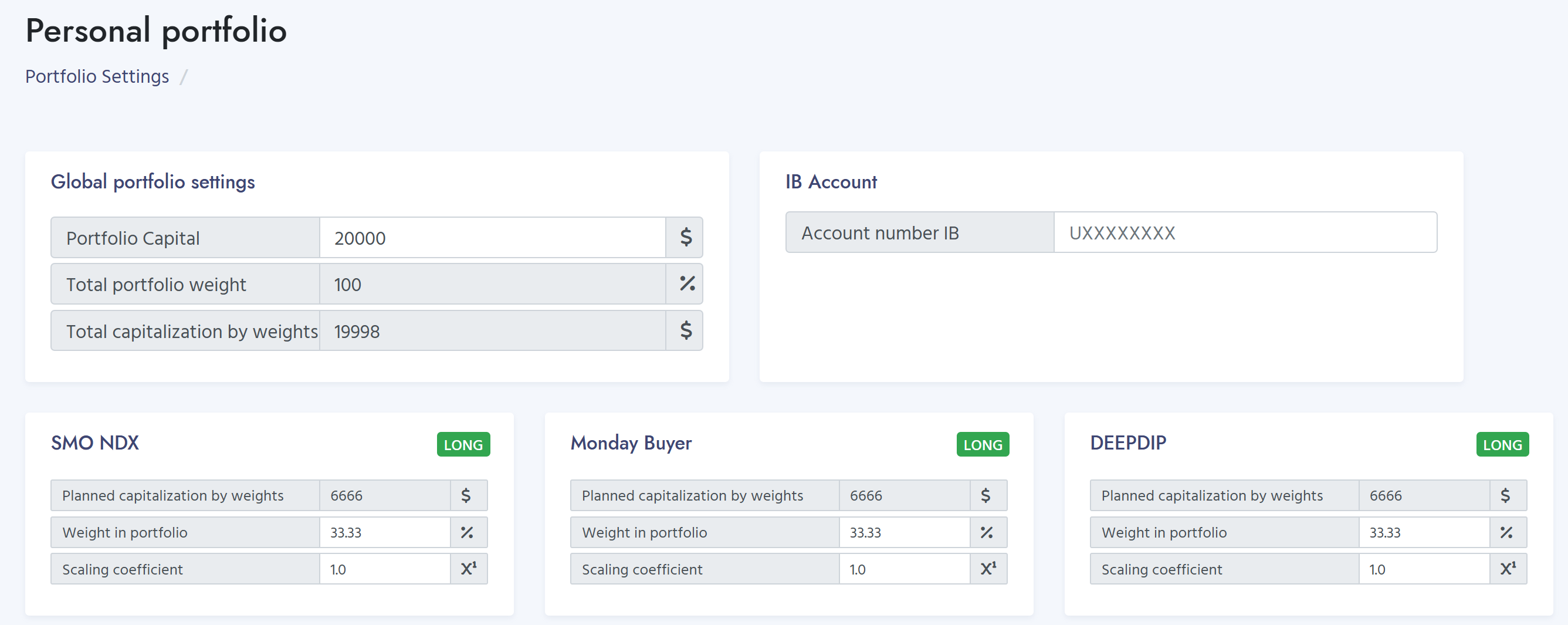Edit SMO NDX Weight in portfolio field
1568x625 pixels.
385,532
